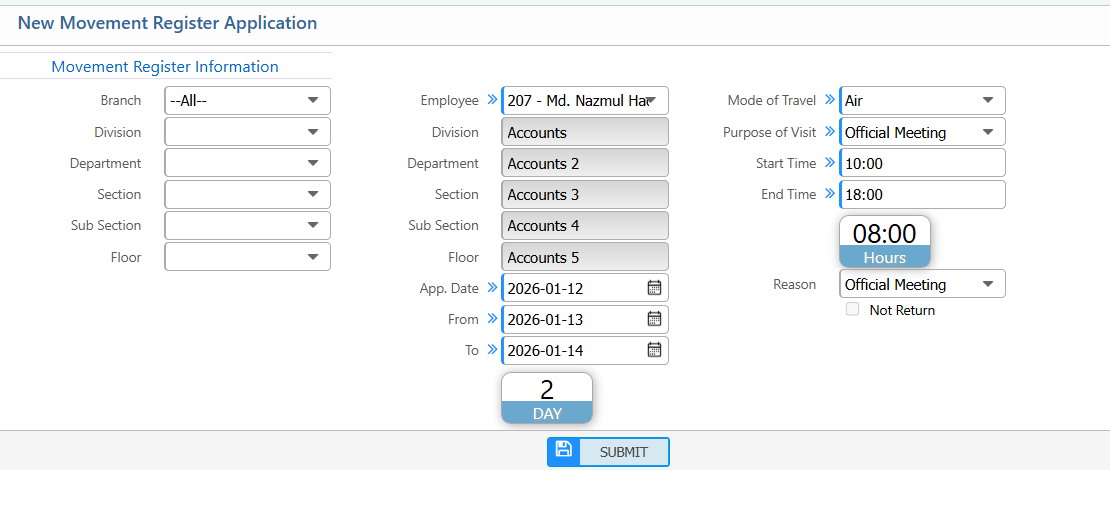Click the Sub Section field Accounts 4
This screenshot has height=525, width=1110.
pos(585,225)
